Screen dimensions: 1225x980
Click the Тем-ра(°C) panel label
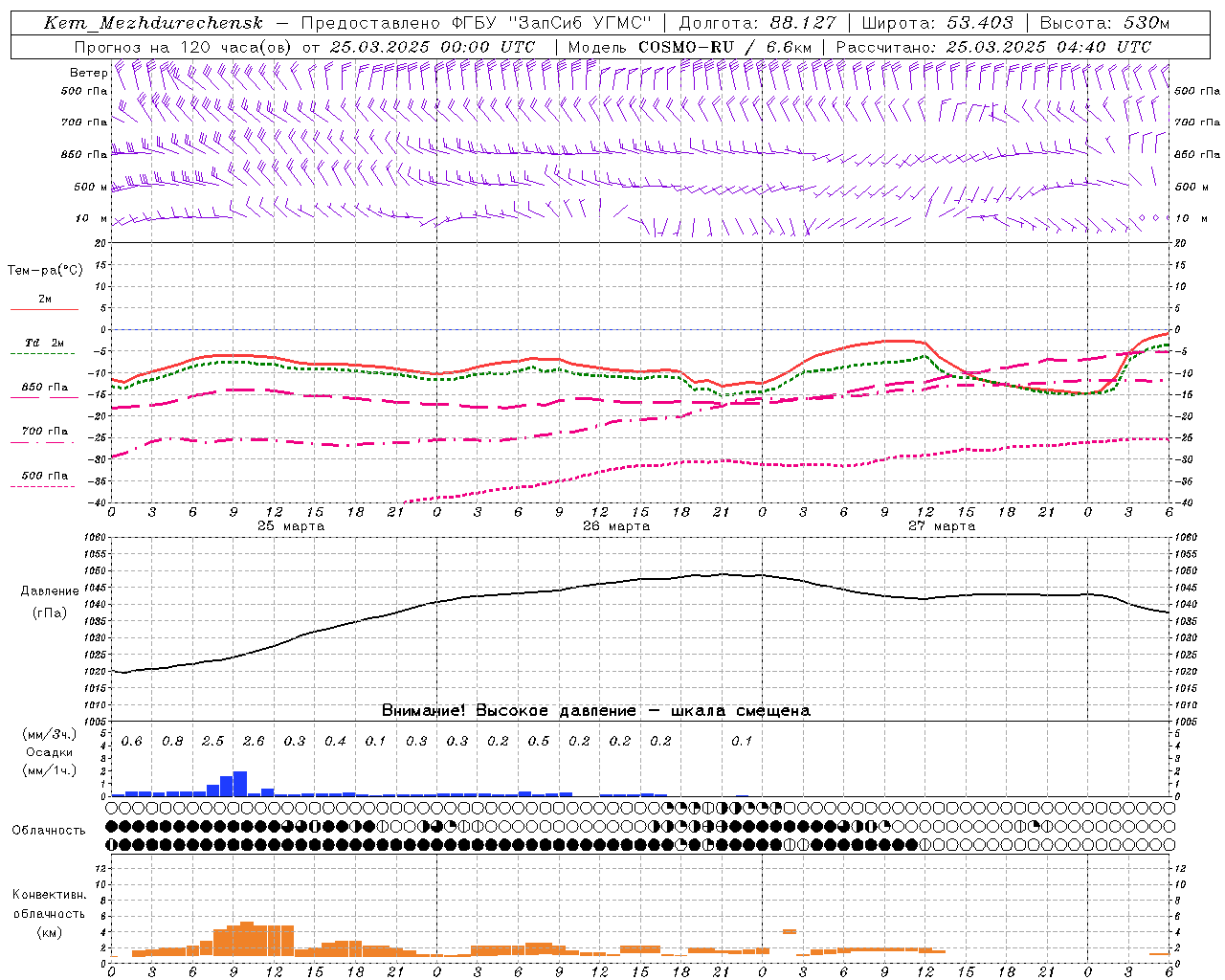pos(45,271)
